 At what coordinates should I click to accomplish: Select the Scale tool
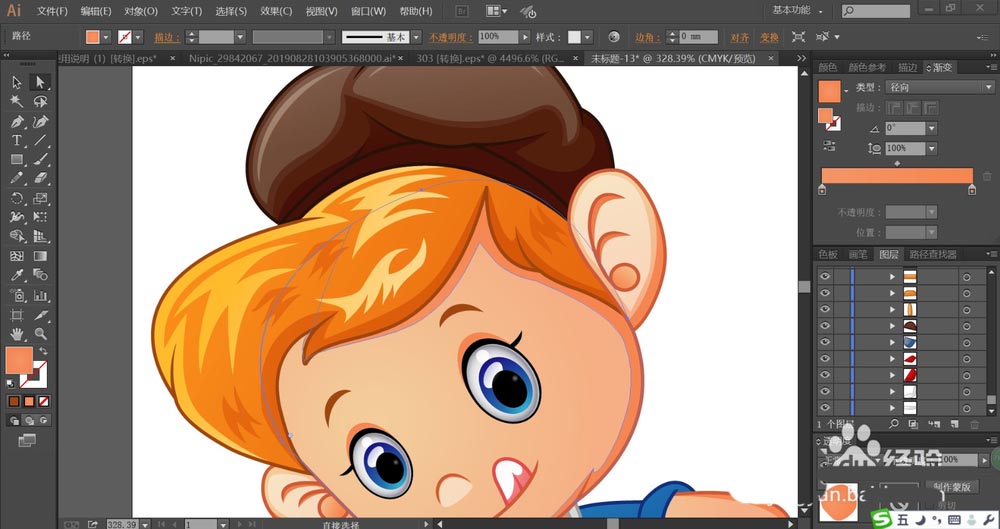click(x=40, y=198)
